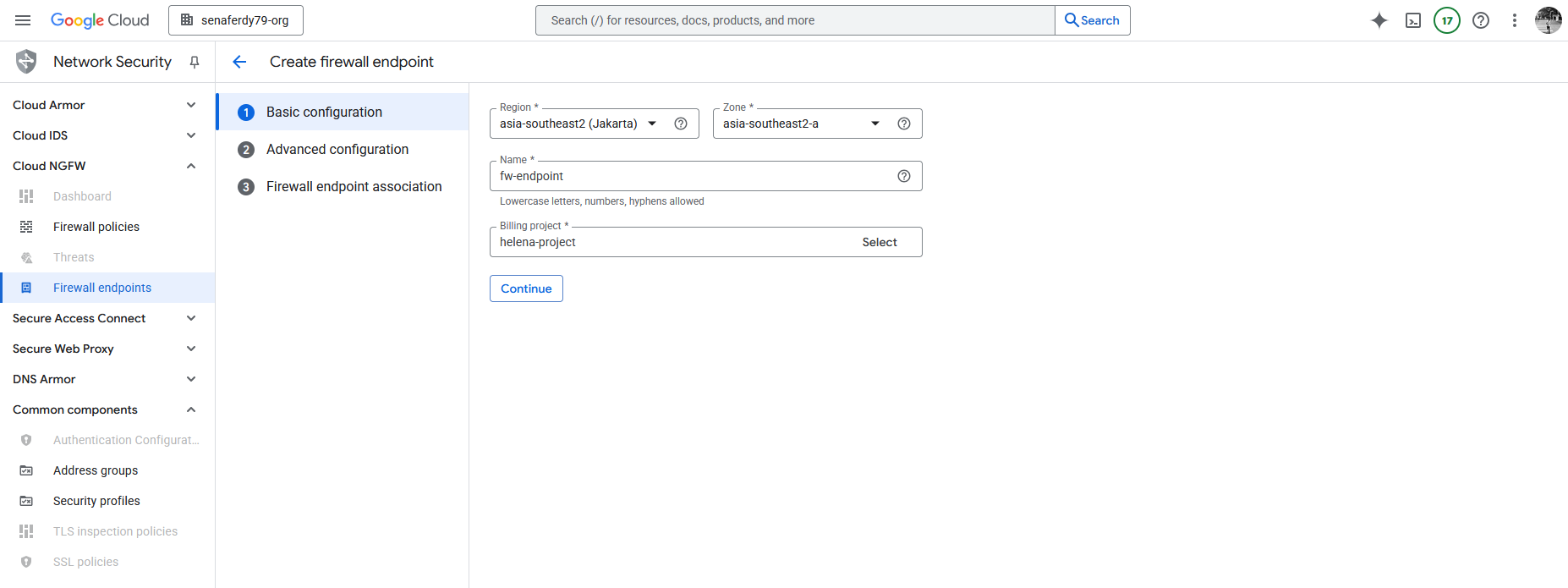Pin the Network Security product
The height and width of the screenshot is (588, 1568).
point(195,62)
